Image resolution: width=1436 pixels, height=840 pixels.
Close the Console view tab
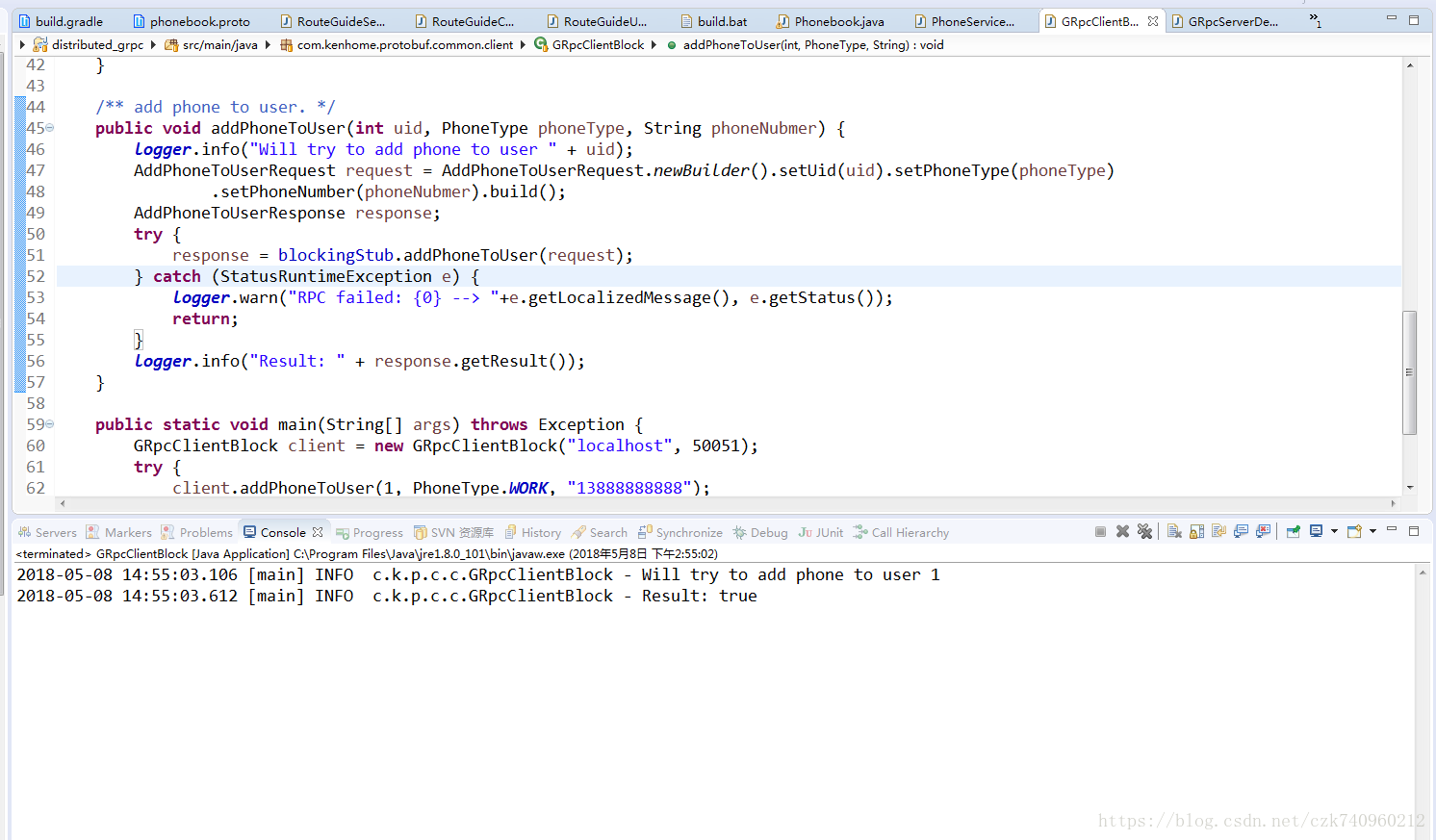tap(318, 532)
